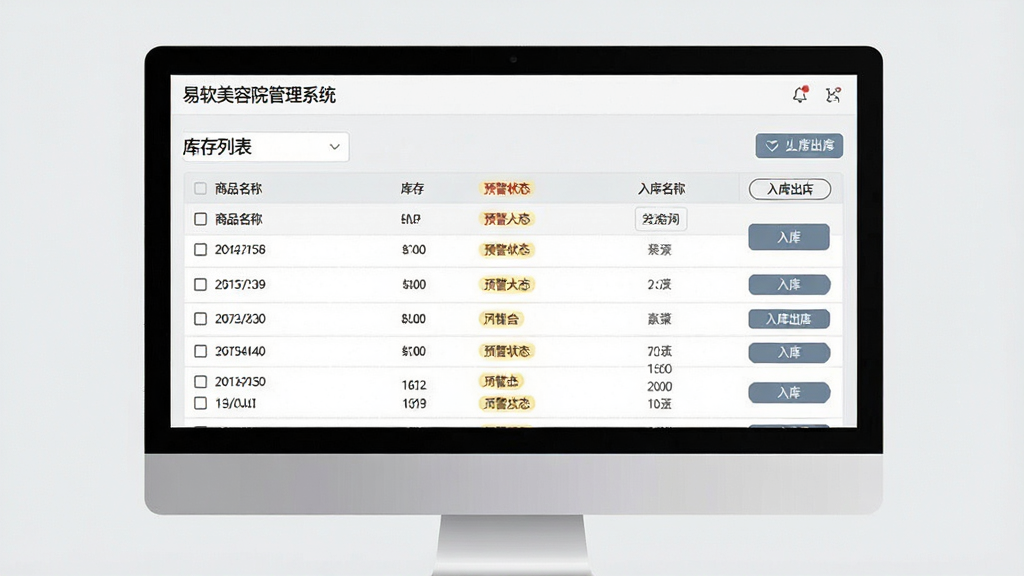The image size is (1024, 576).
Task: Click the product number 2073/230
Action: pyautogui.click(x=240, y=319)
